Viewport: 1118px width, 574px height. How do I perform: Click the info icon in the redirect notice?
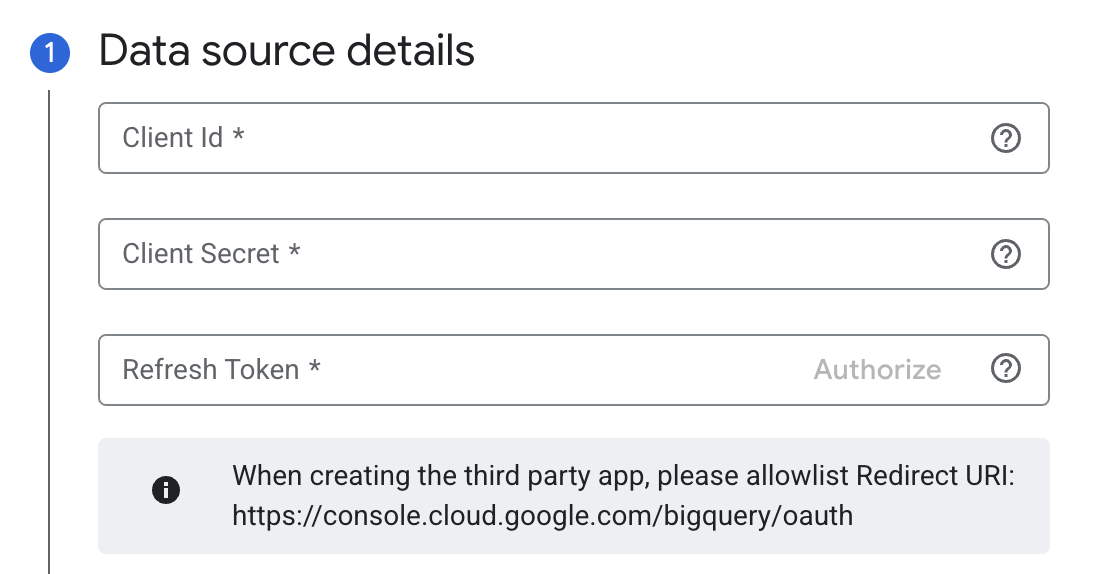pyautogui.click(x=166, y=490)
